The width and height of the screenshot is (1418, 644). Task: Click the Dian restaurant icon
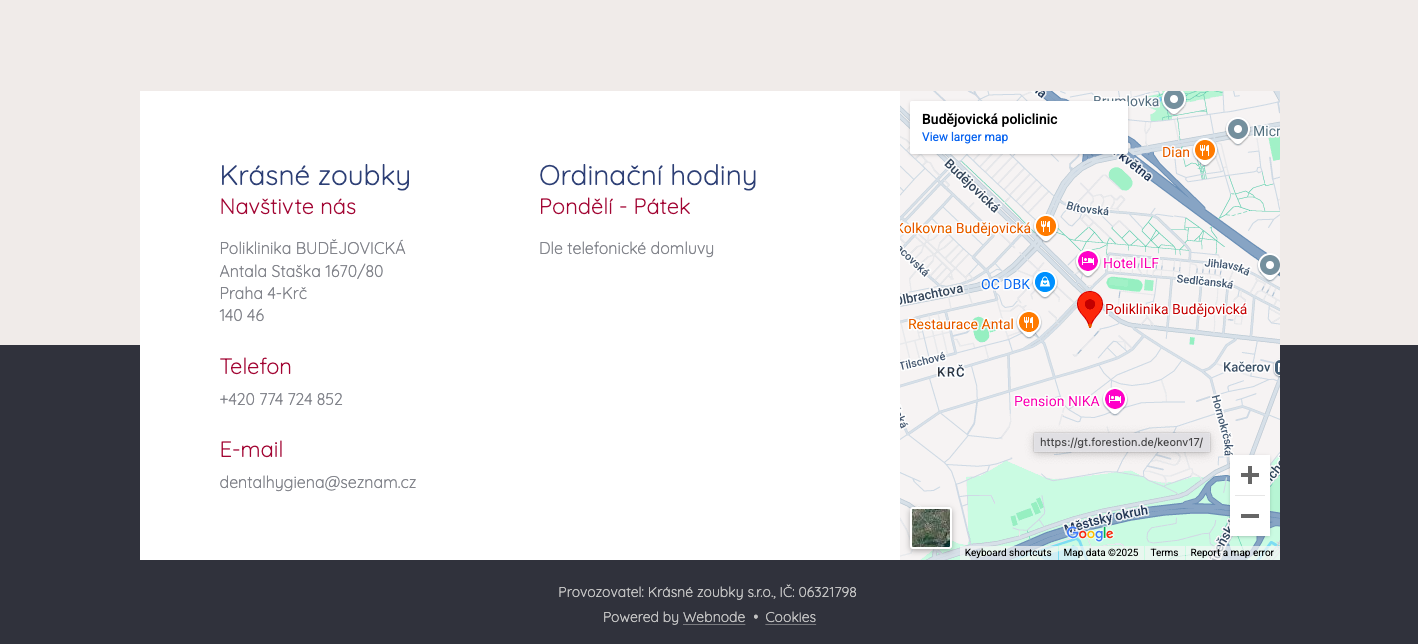(1204, 151)
